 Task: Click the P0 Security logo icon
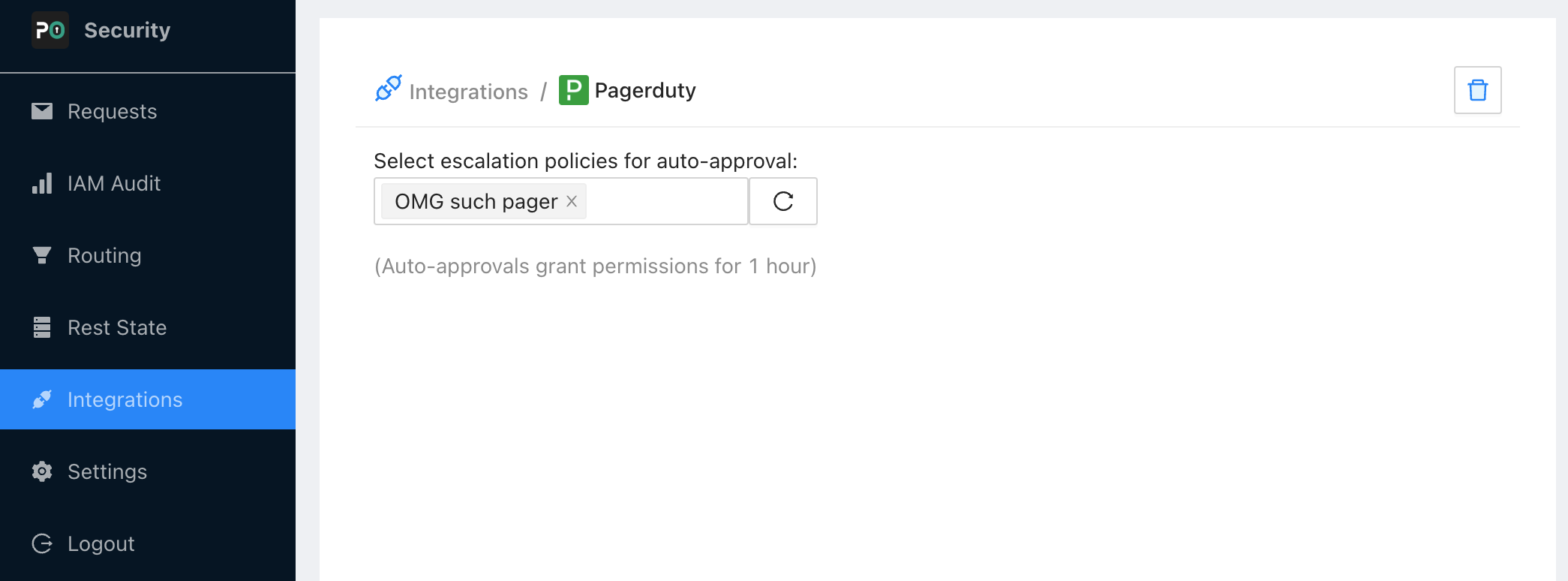coord(50,30)
